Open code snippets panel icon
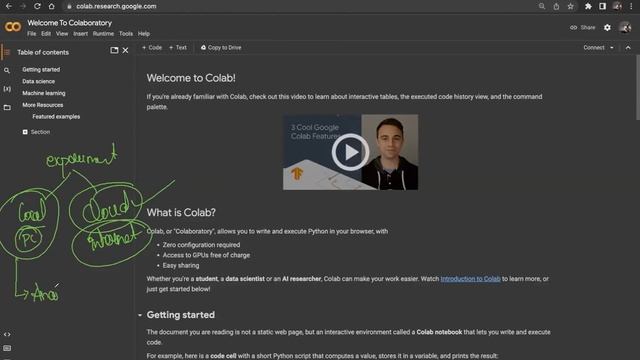The image size is (640, 360). coord(7,334)
